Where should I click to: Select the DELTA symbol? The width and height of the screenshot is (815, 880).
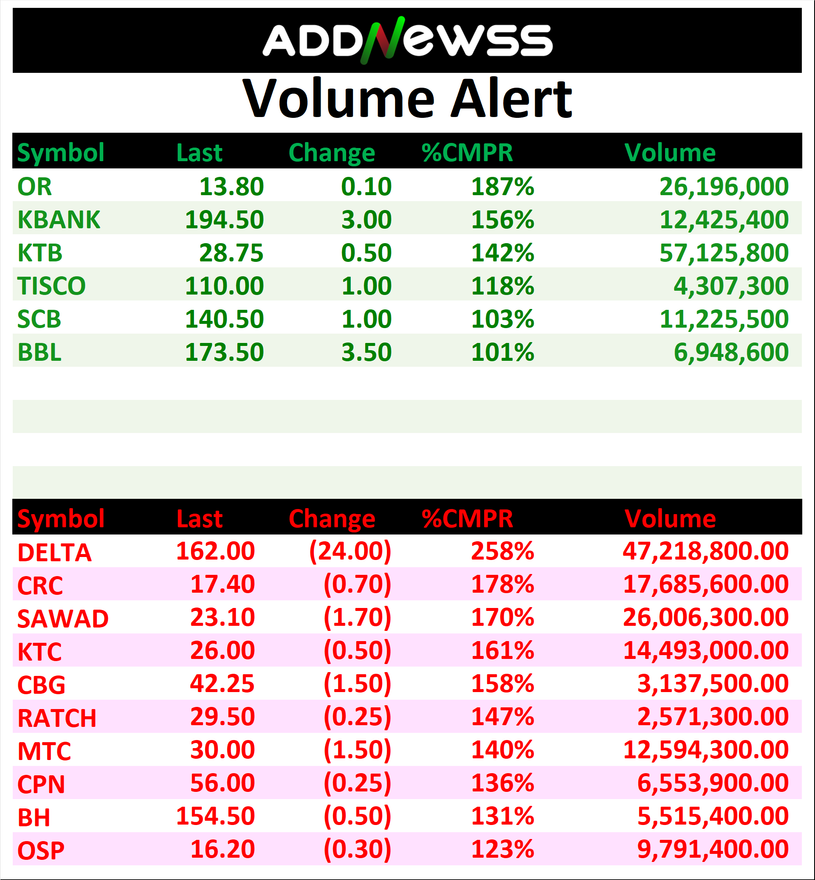pyautogui.click(x=55, y=552)
